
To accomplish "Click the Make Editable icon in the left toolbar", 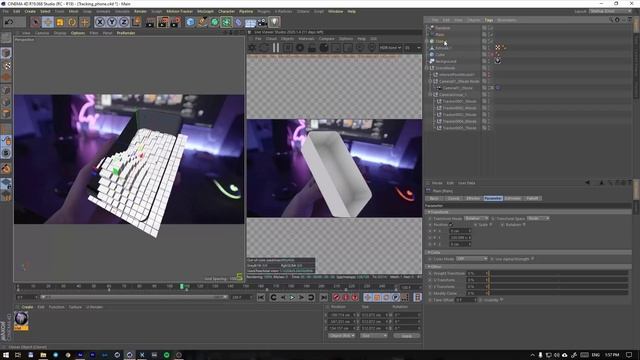I will [6, 39].
